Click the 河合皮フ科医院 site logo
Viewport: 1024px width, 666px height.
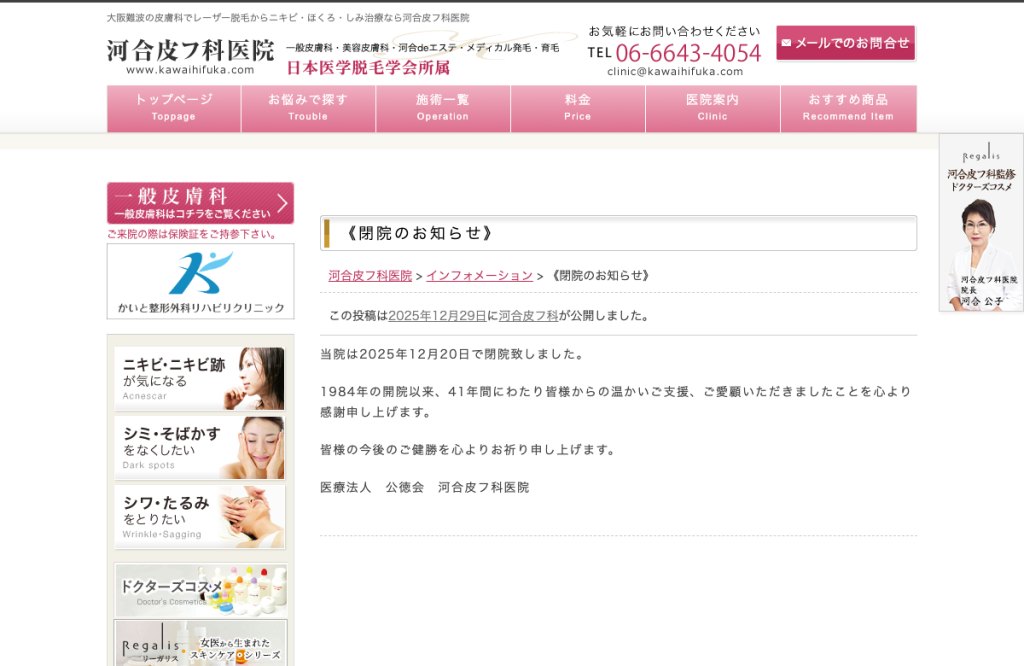point(190,50)
